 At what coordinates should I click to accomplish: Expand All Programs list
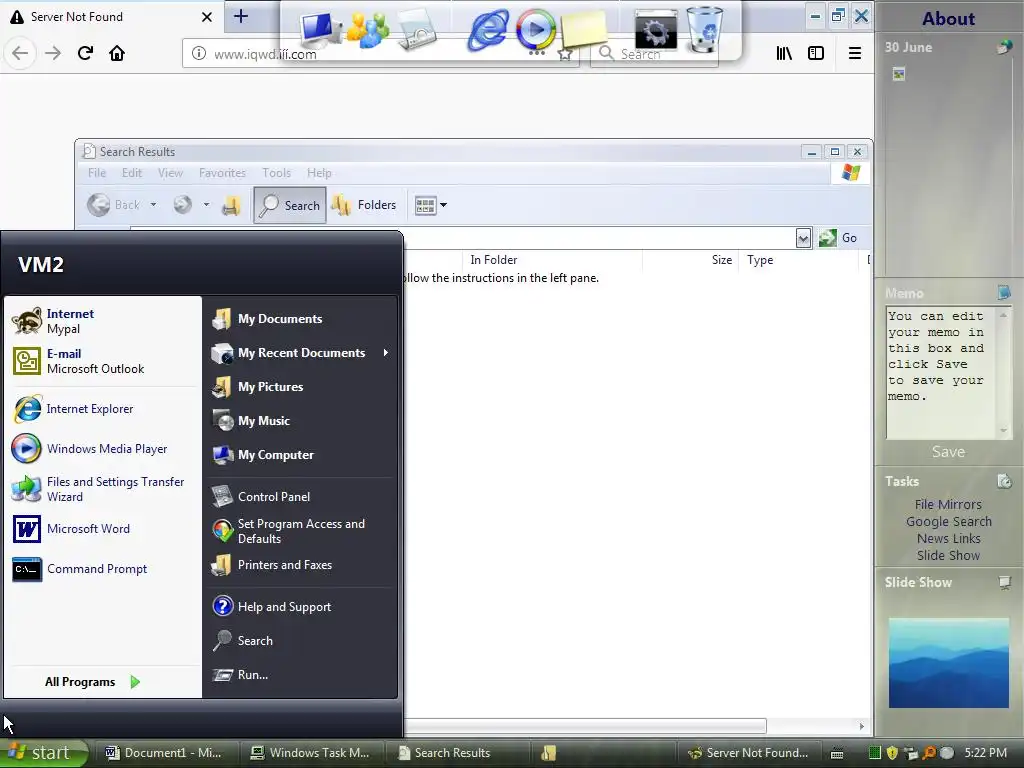point(93,682)
